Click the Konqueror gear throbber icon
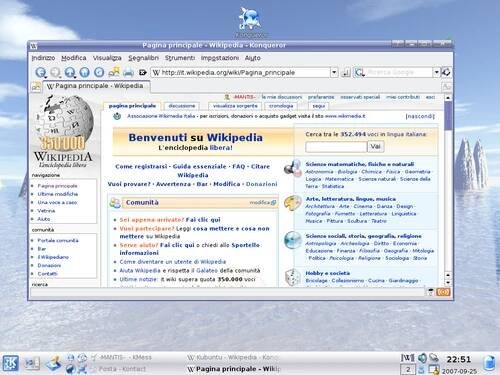 pos(446,72)
